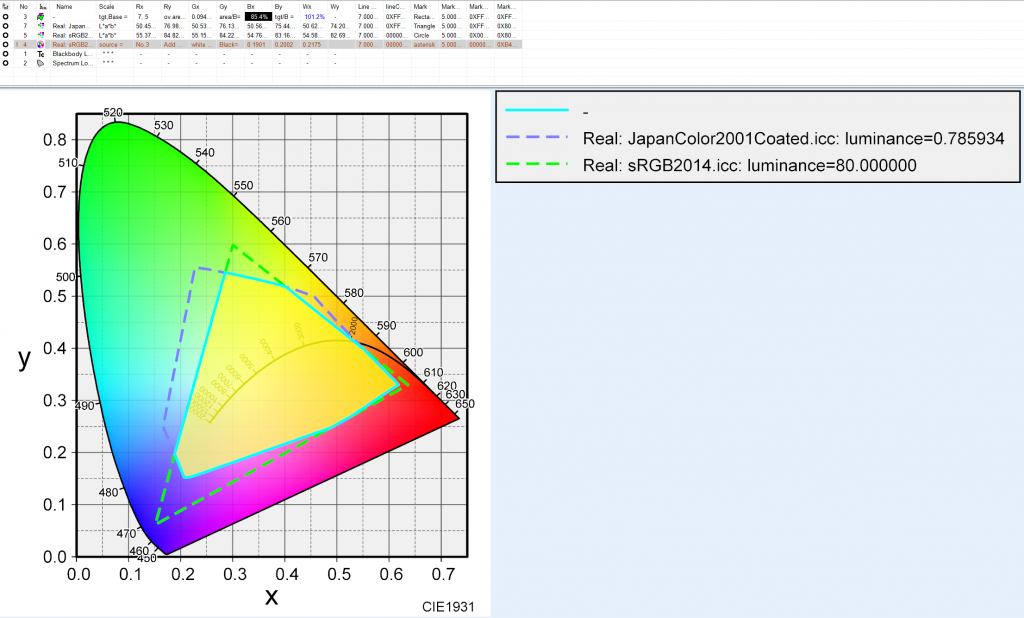The height and width of the screenshot is (618, 1024).
Task: Click the area/B= cell
Action: click(x=230, y=16)
